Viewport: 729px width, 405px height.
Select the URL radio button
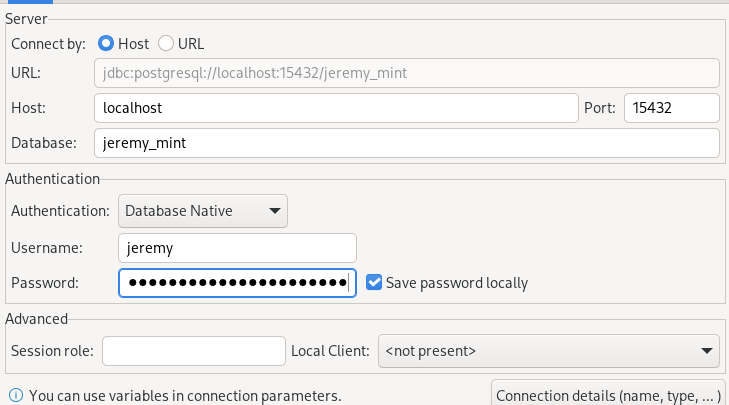[166, 44]
